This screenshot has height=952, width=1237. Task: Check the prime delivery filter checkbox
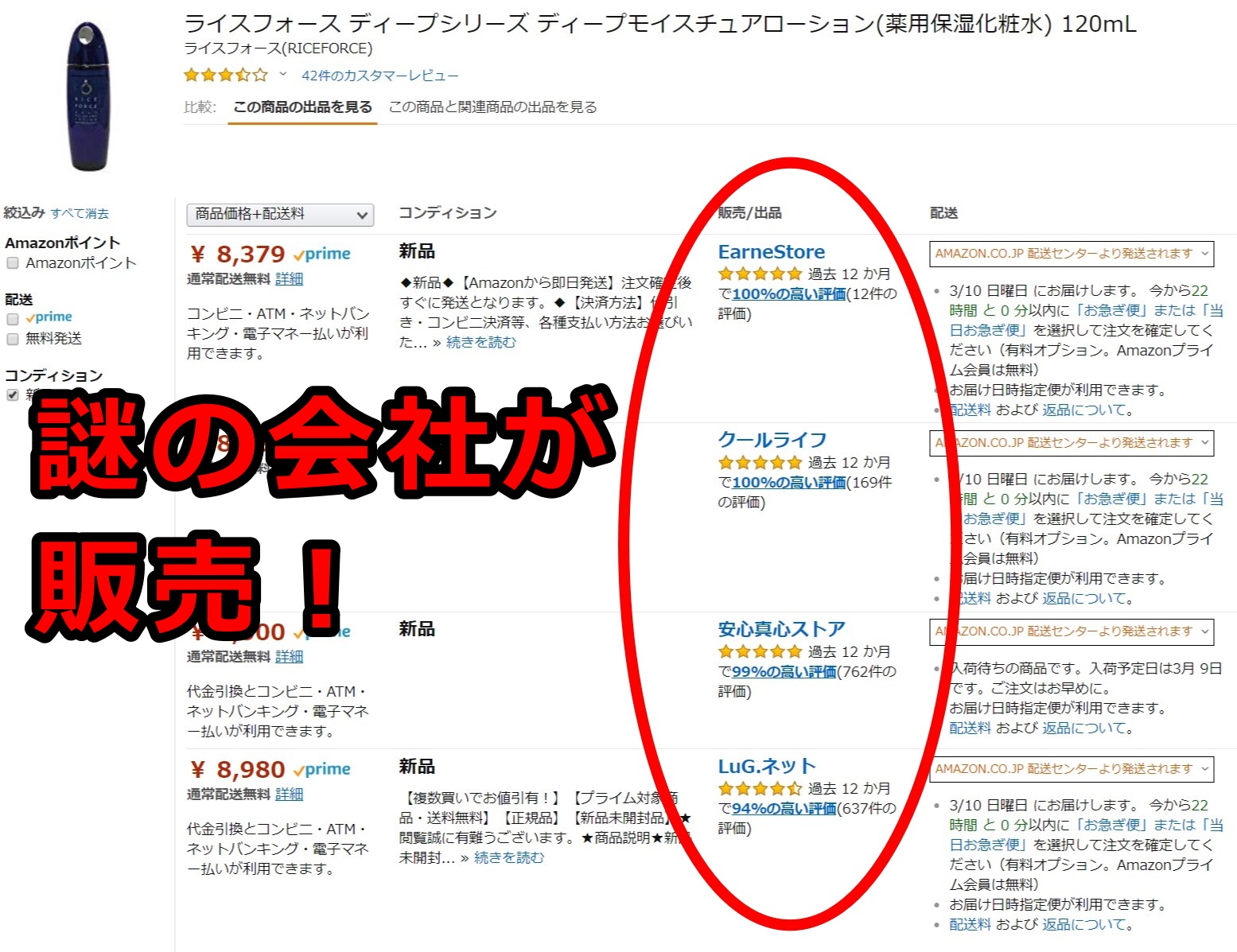(13, 318)
